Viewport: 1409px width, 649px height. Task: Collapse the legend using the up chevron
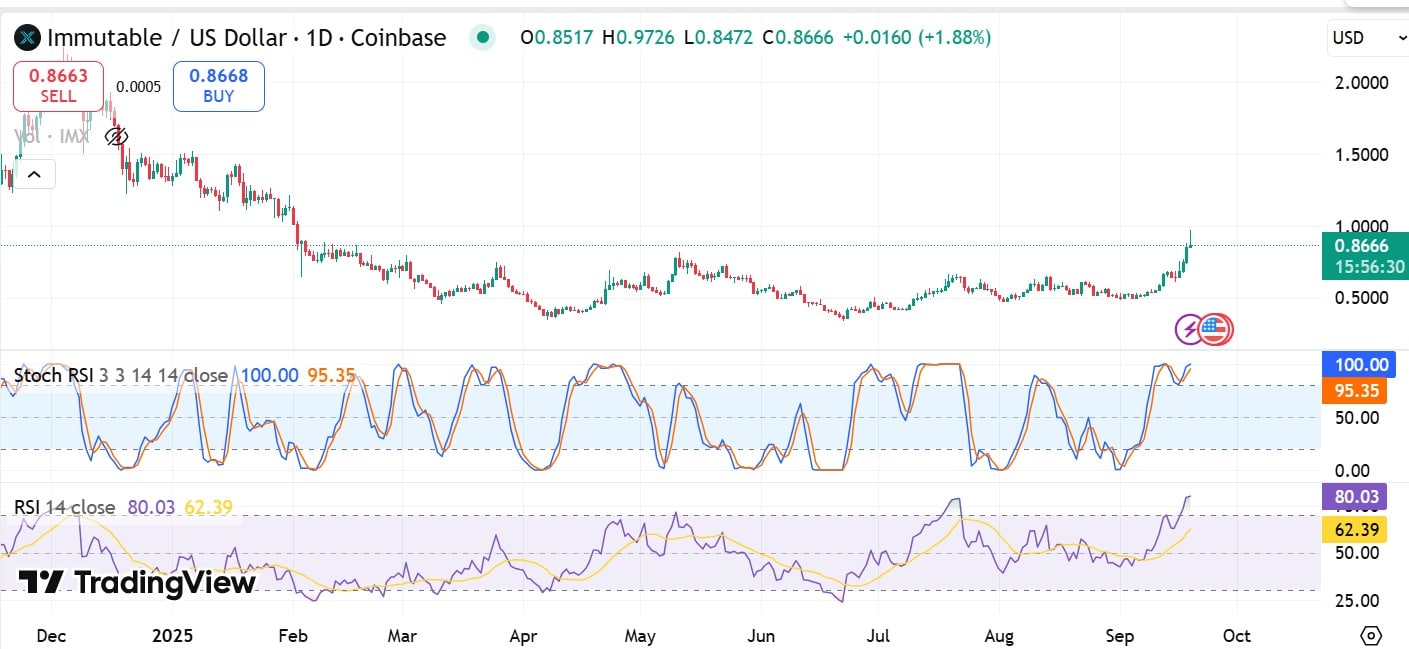(35, 173)
